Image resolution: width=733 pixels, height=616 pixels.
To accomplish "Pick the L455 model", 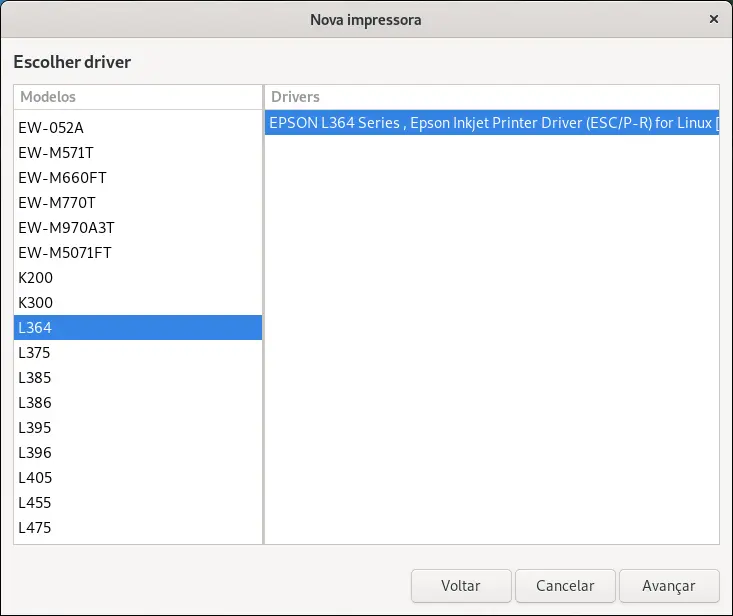I will point(138,503).
